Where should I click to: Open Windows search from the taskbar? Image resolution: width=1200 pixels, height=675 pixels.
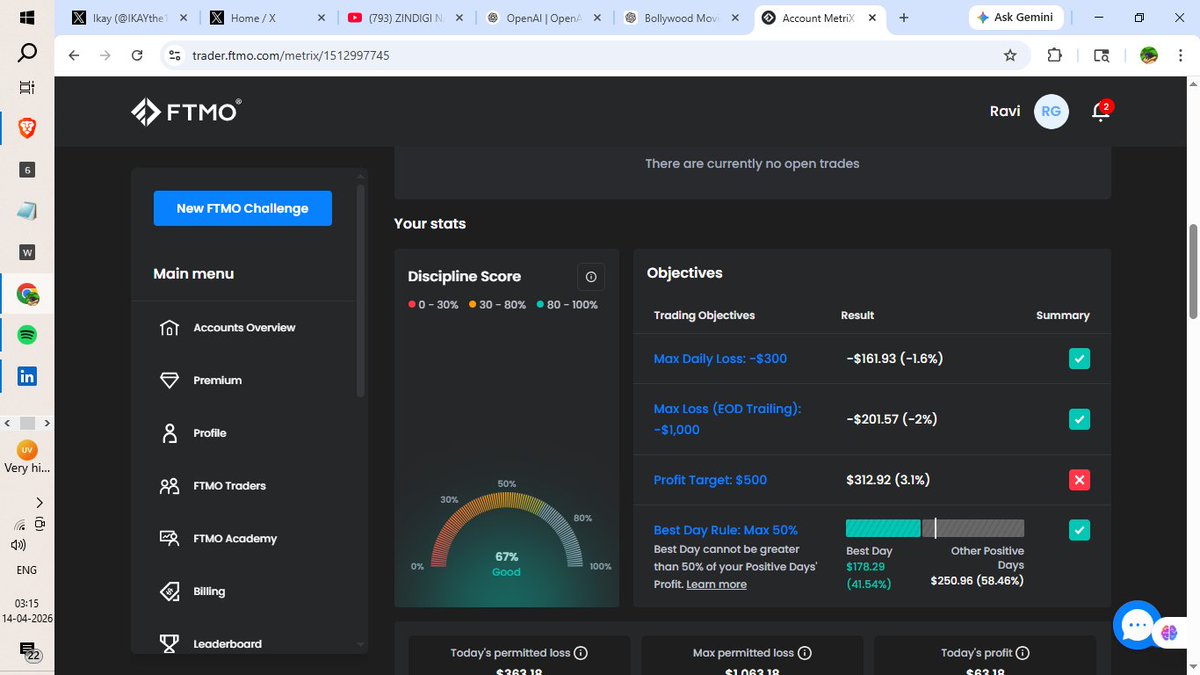point(27,53)
